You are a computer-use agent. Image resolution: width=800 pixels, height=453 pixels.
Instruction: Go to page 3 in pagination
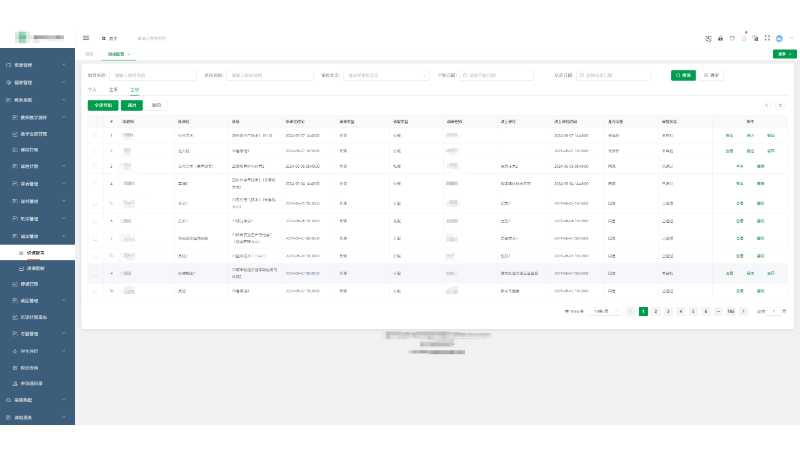668,311
